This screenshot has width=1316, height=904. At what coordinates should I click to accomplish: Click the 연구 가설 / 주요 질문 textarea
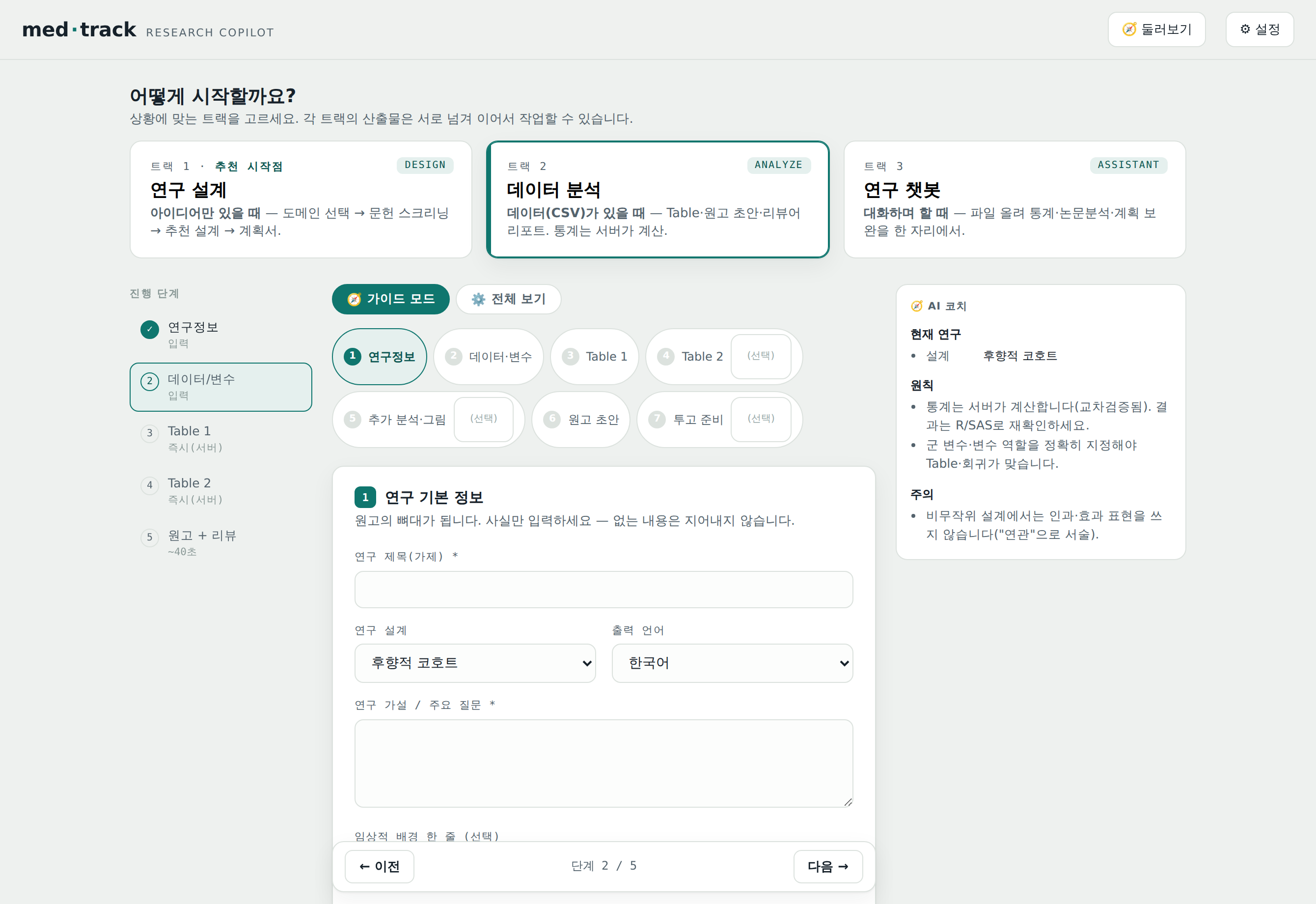click(x=603, y=763)
